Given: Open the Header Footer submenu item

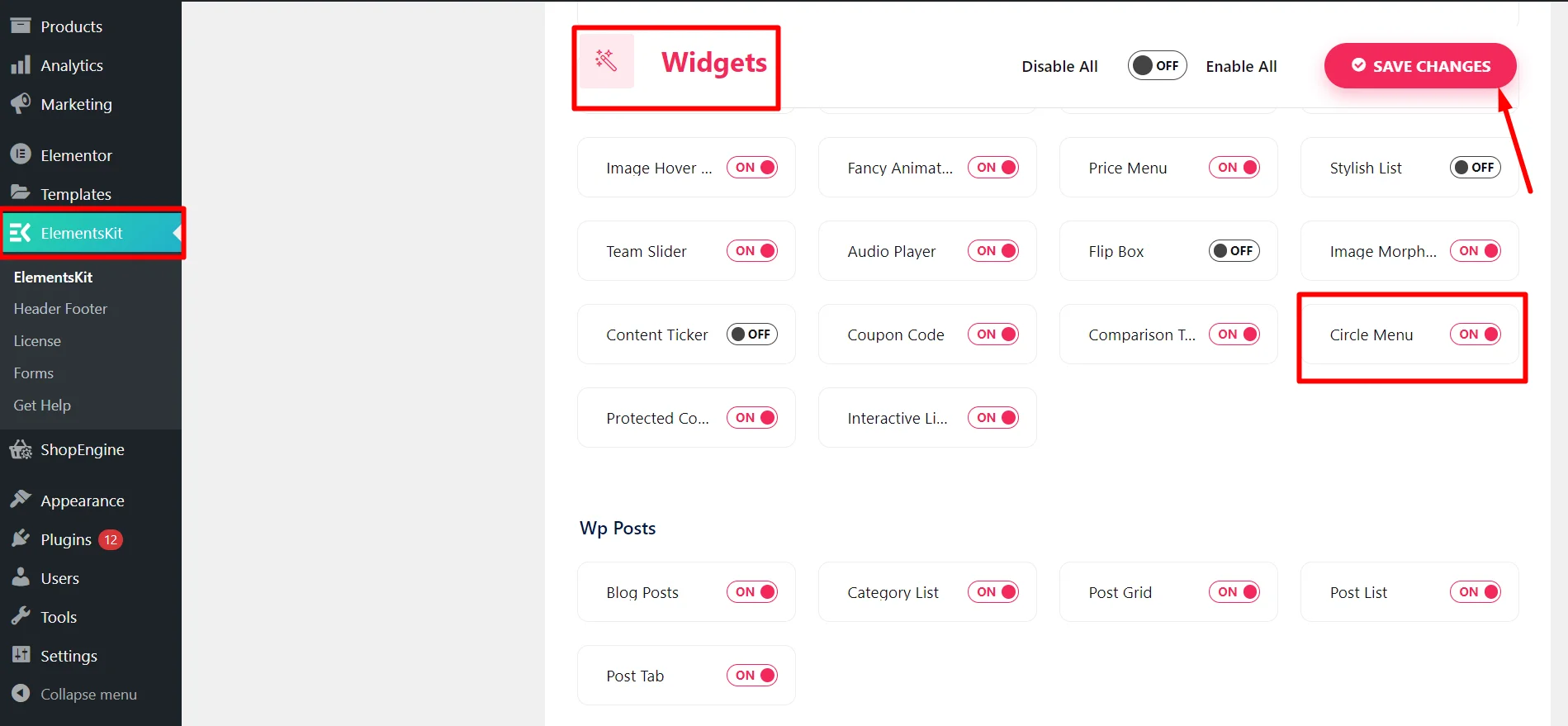Looking at the screenshot, I should point(60,309).
